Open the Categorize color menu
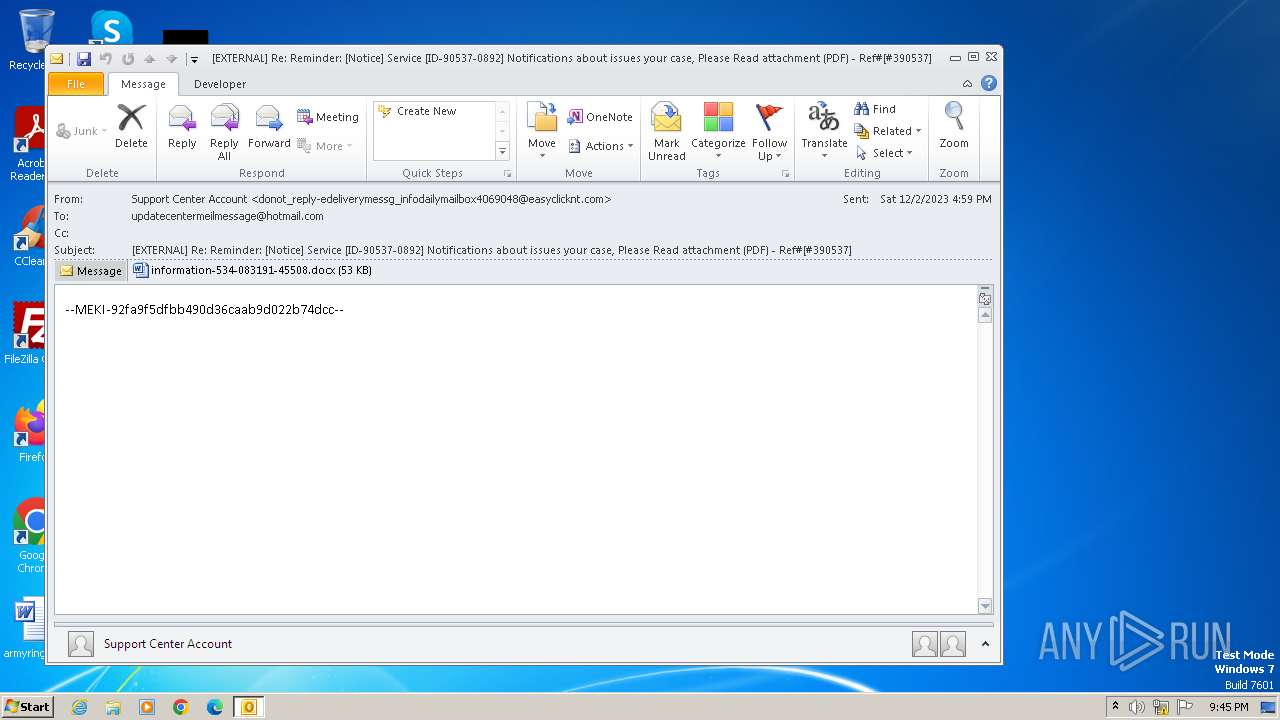 point(718,132)
